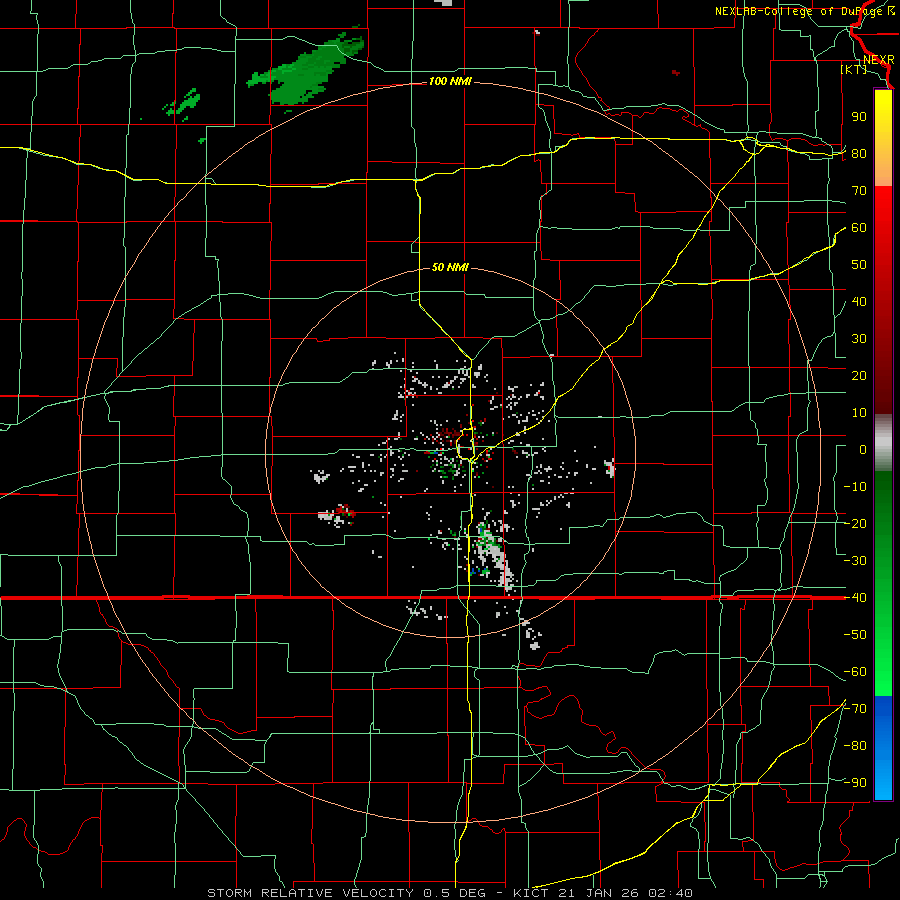Pick the gray zero-velocity segment of color bar
This screenshot has height=900, width=900.
coord(883,443)
